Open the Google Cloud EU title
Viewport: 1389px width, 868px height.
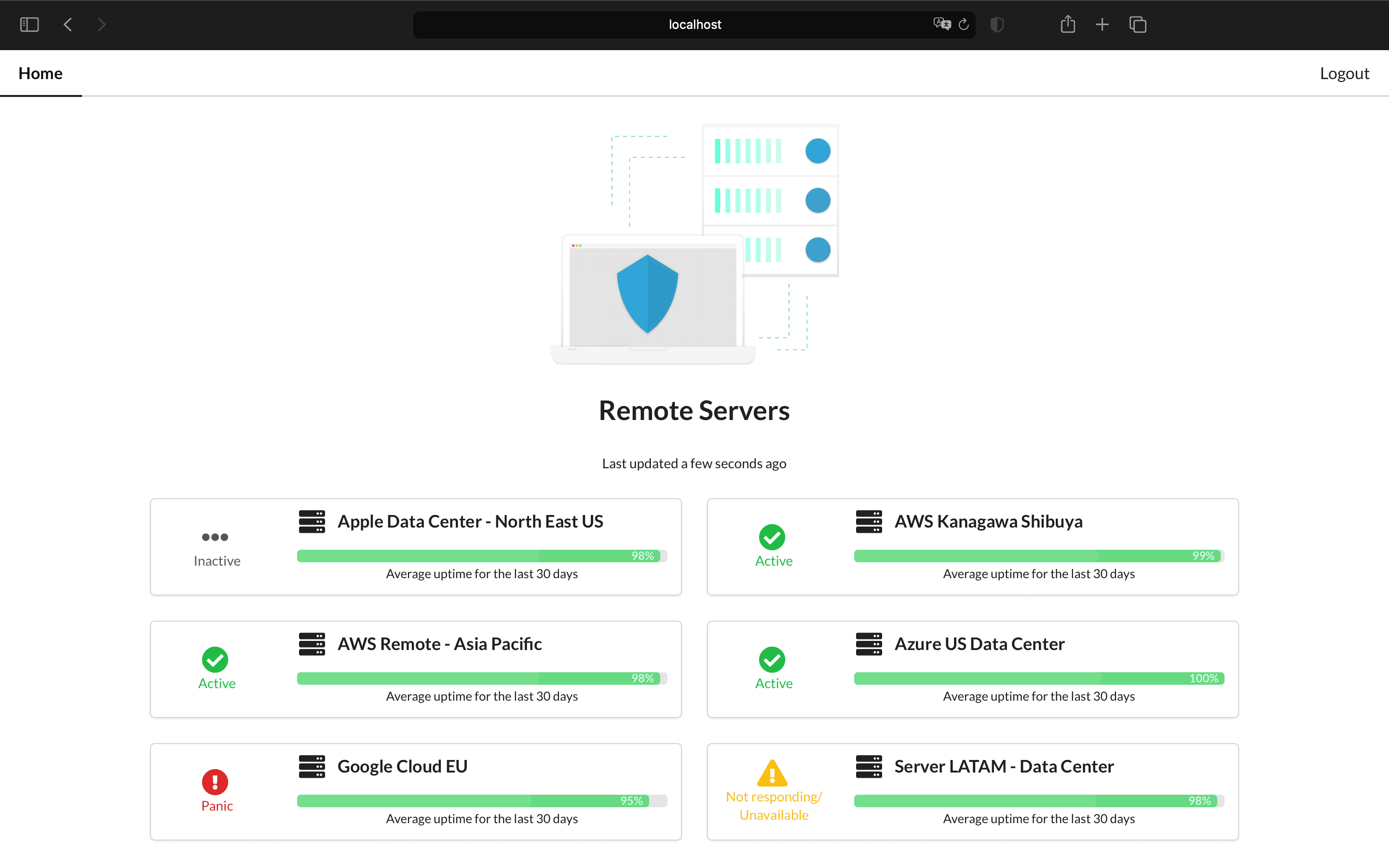402,766
